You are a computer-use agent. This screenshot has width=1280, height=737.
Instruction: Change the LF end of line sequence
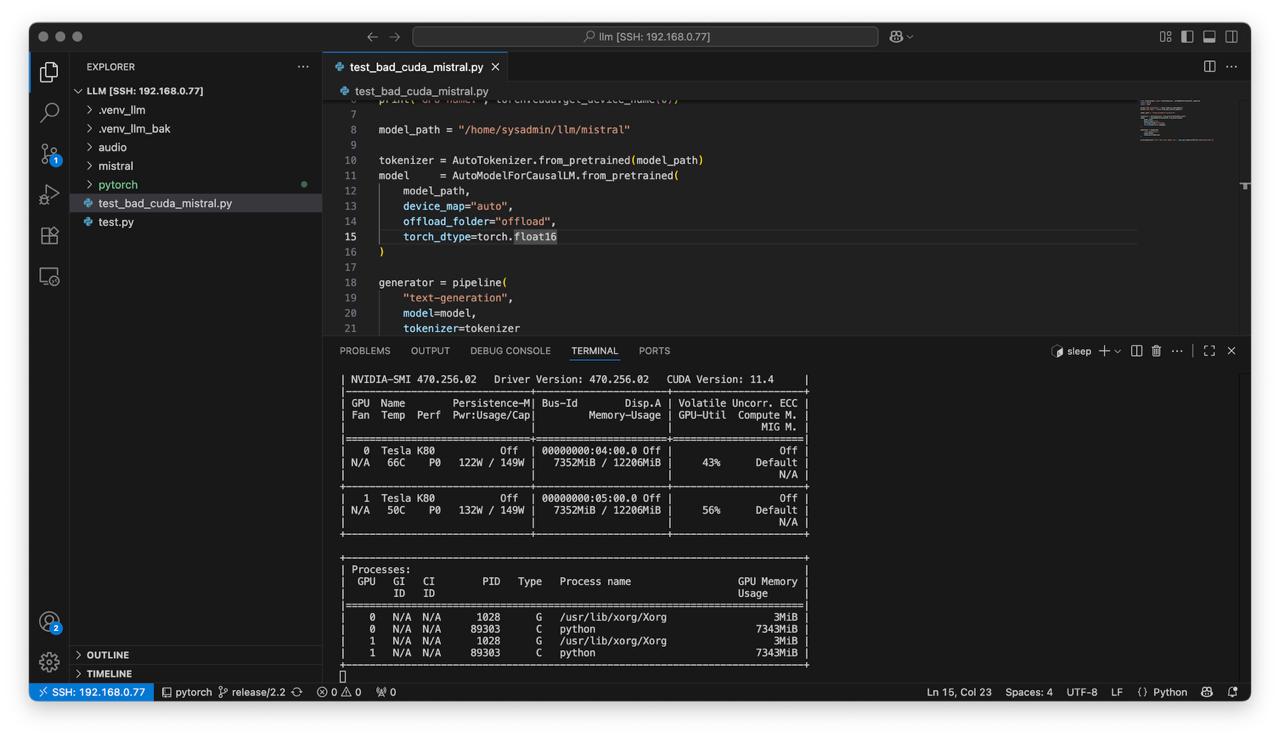pyautogui.click(x=1117, y=692)
